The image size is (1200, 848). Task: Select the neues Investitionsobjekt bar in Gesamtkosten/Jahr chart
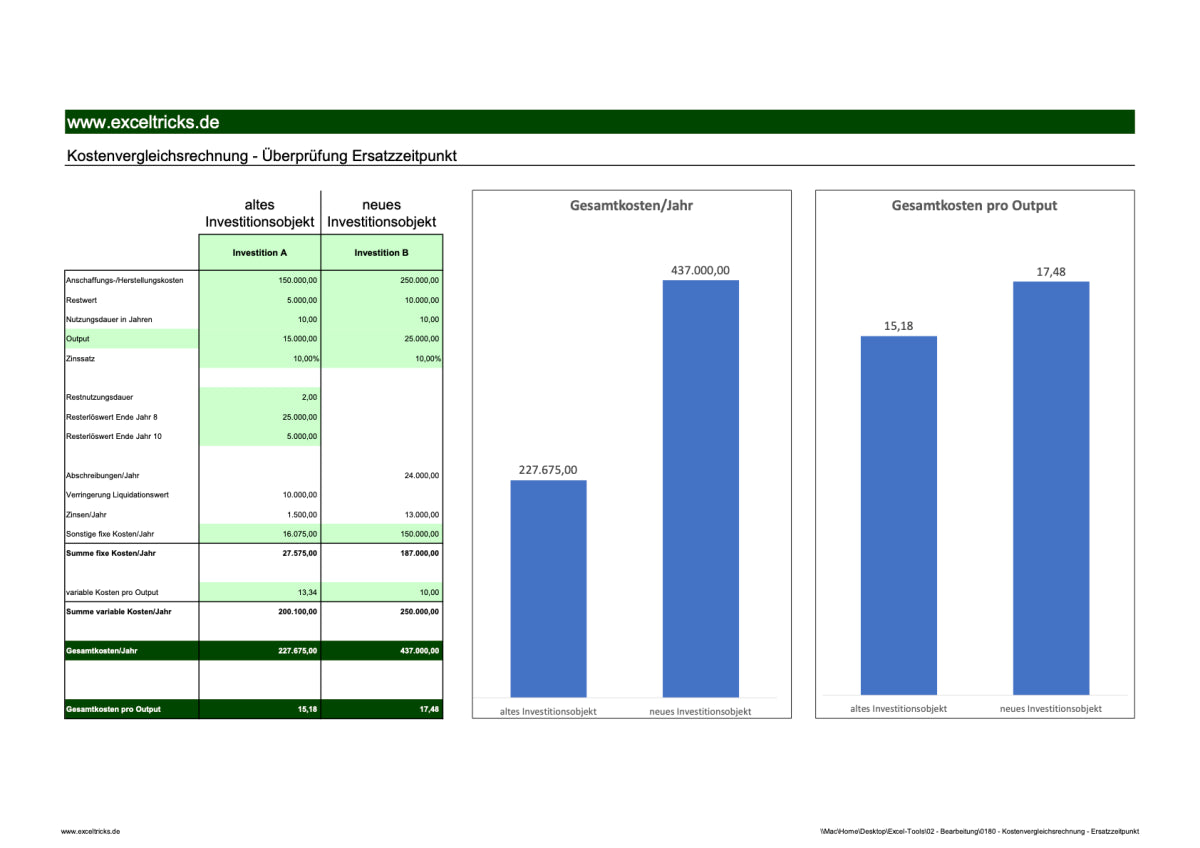(x=701, y=489)
